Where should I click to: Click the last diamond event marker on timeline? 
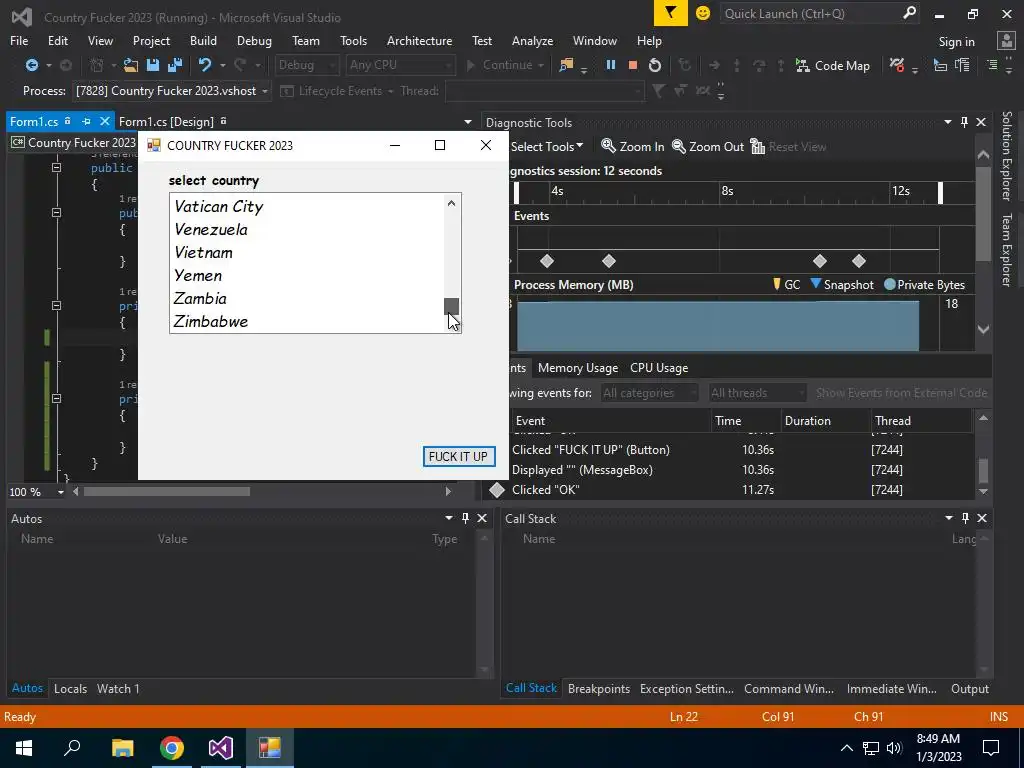click(x=859, y=261)
